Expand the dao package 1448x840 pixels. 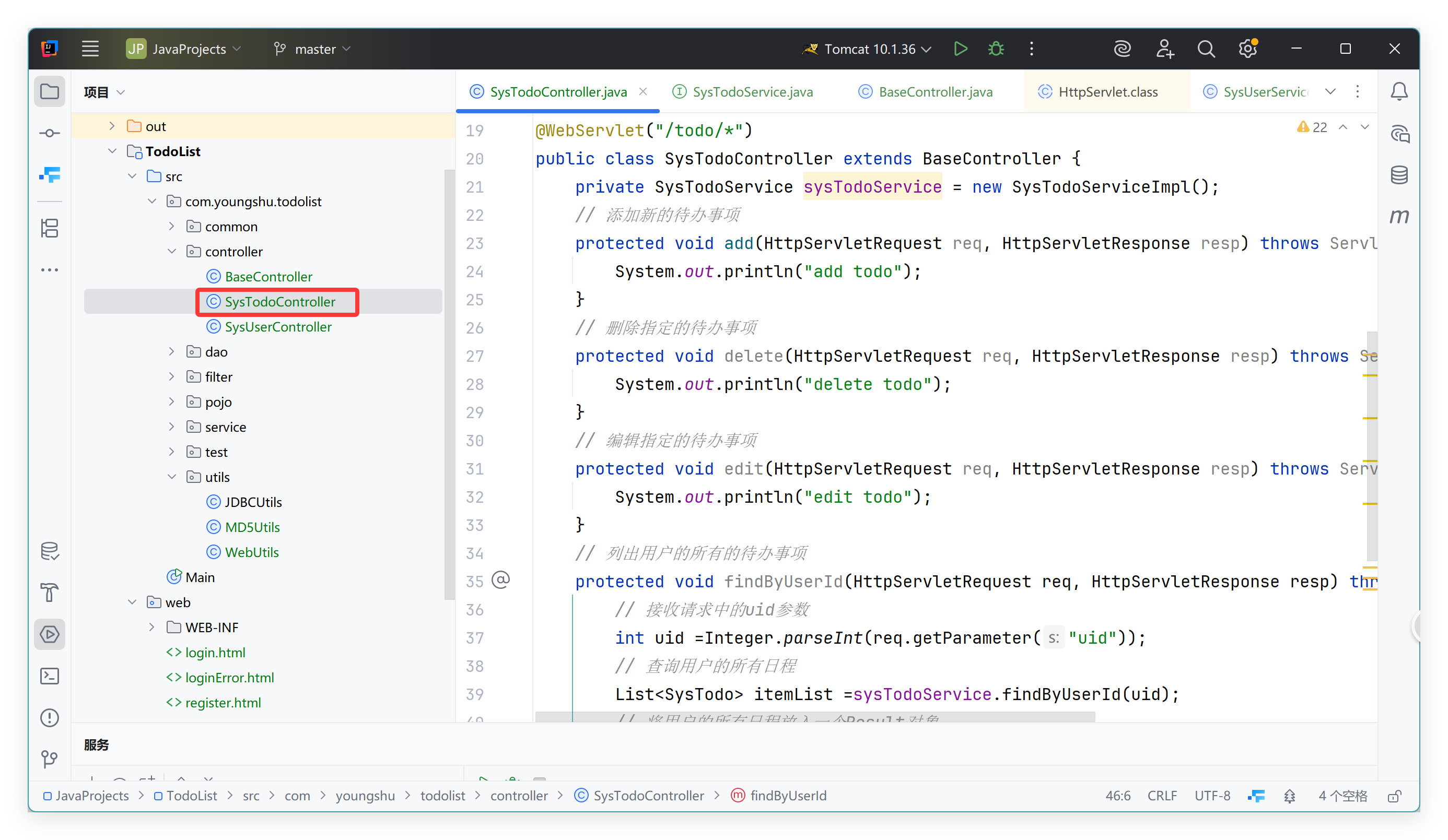coord(172,351)
